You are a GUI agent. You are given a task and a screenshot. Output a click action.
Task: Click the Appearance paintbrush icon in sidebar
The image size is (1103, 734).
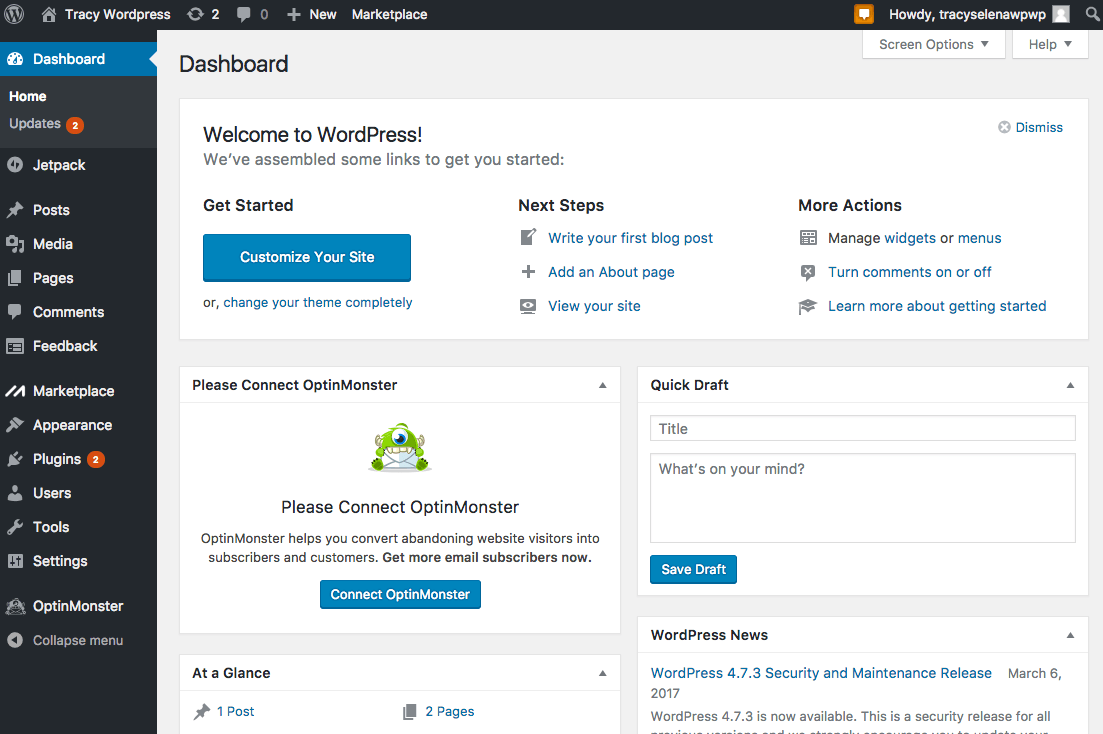tap(15, 425)
